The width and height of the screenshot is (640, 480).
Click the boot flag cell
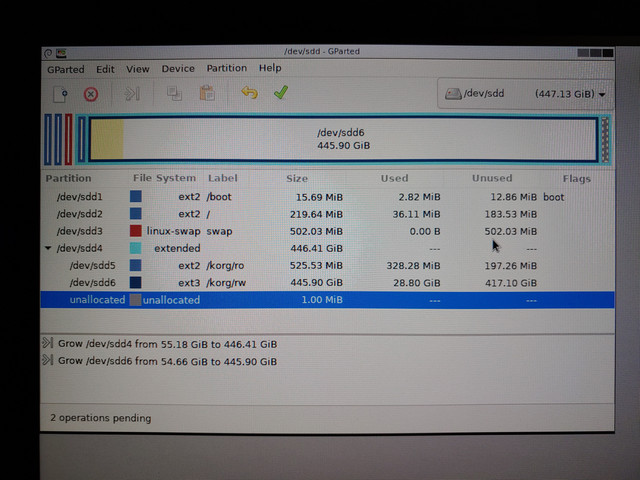click(553, 197)
